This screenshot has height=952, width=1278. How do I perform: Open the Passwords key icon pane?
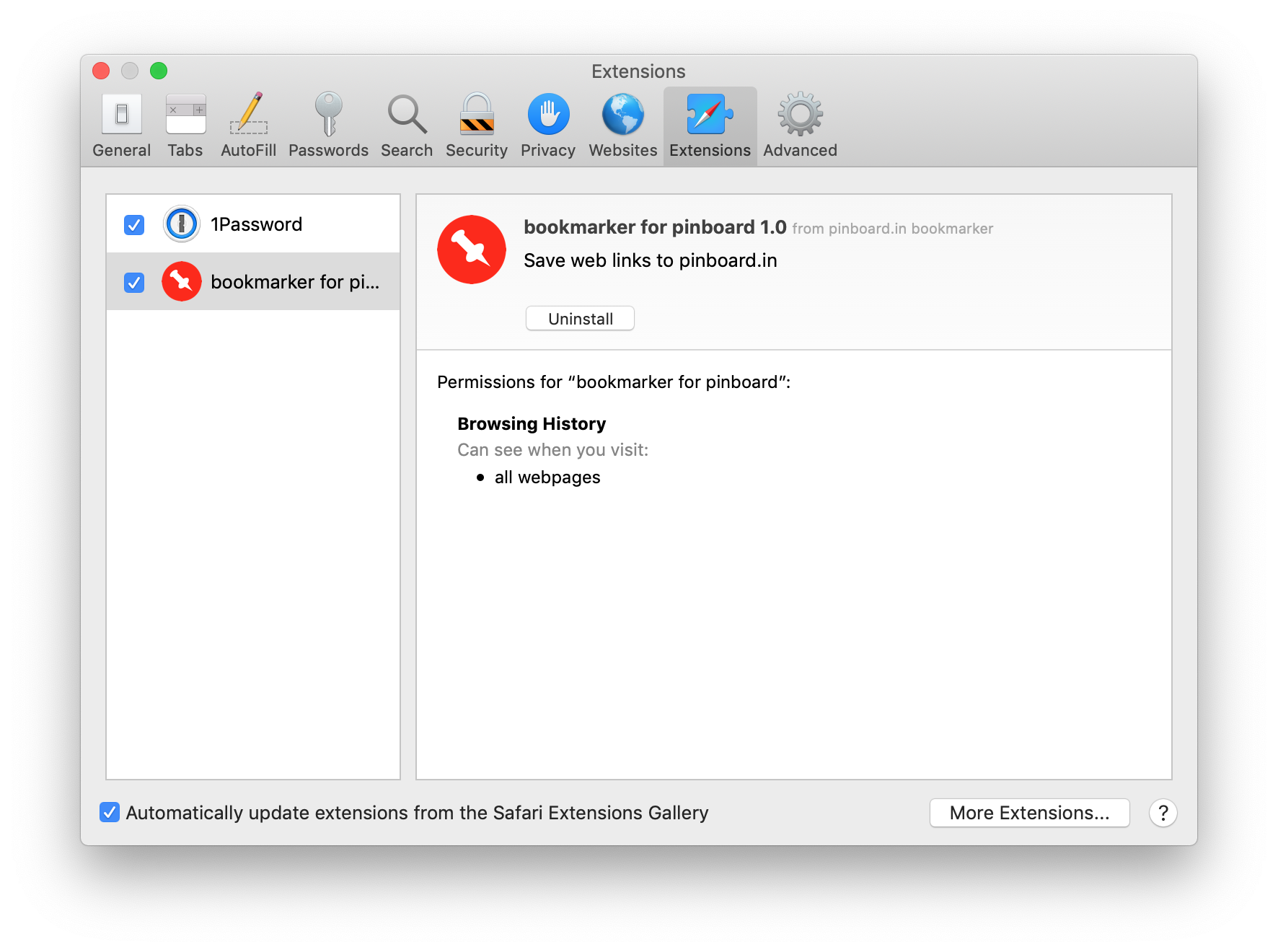click(x=328, y=125)
